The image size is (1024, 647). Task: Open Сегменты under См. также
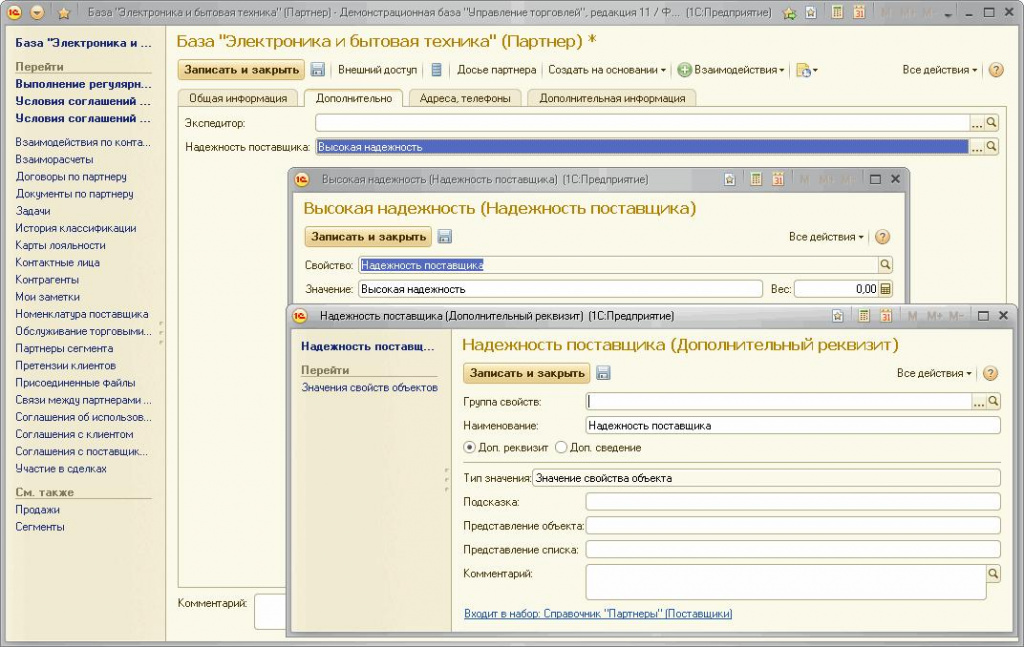pos(40,527)
